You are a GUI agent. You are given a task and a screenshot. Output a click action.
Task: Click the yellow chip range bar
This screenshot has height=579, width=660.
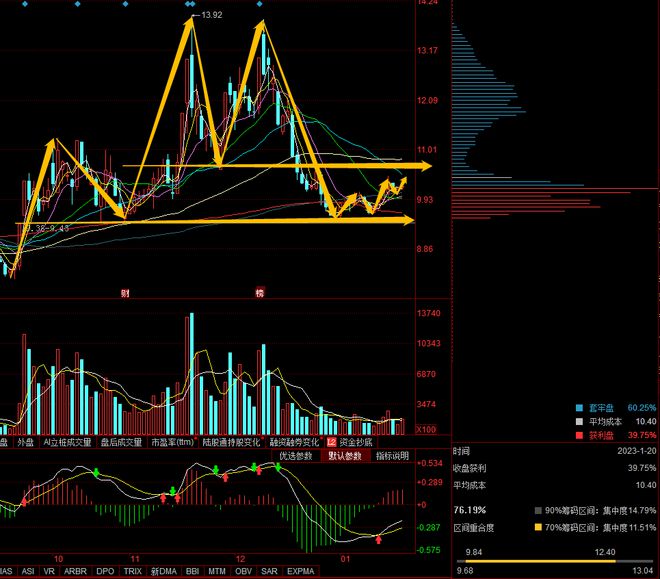point(540,561)
